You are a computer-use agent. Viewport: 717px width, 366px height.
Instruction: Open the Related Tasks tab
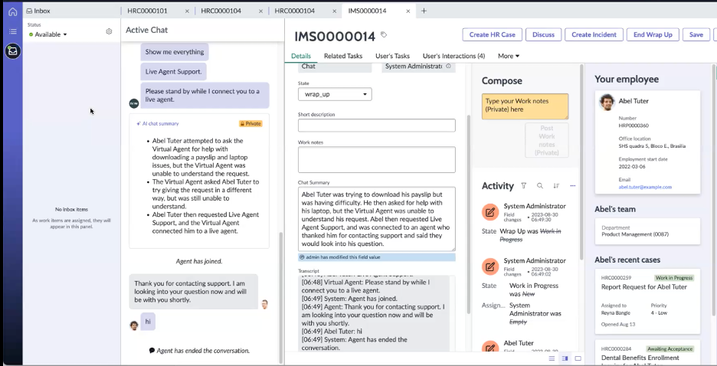[343, 56]
